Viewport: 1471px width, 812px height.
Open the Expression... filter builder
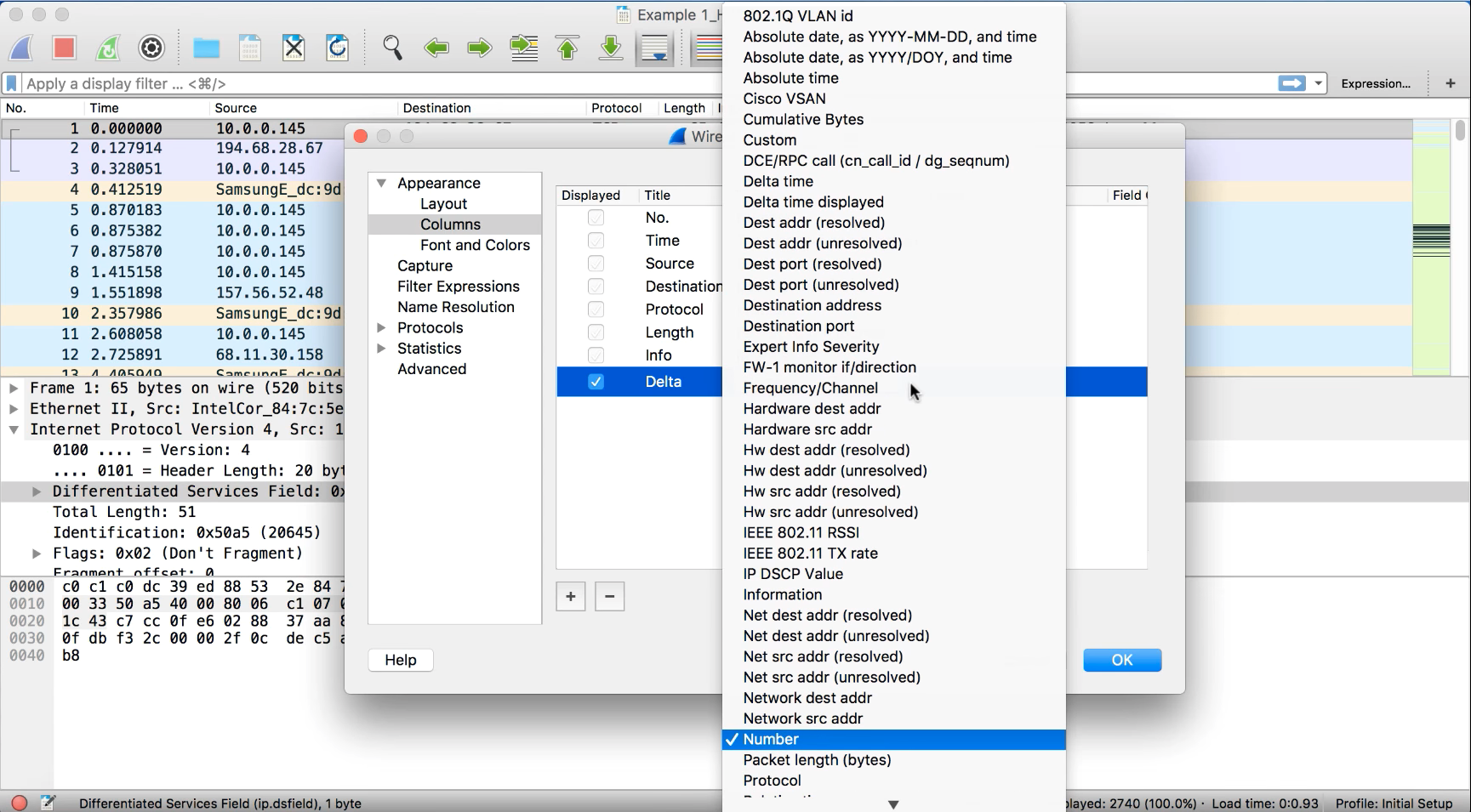click(1376, 83)
